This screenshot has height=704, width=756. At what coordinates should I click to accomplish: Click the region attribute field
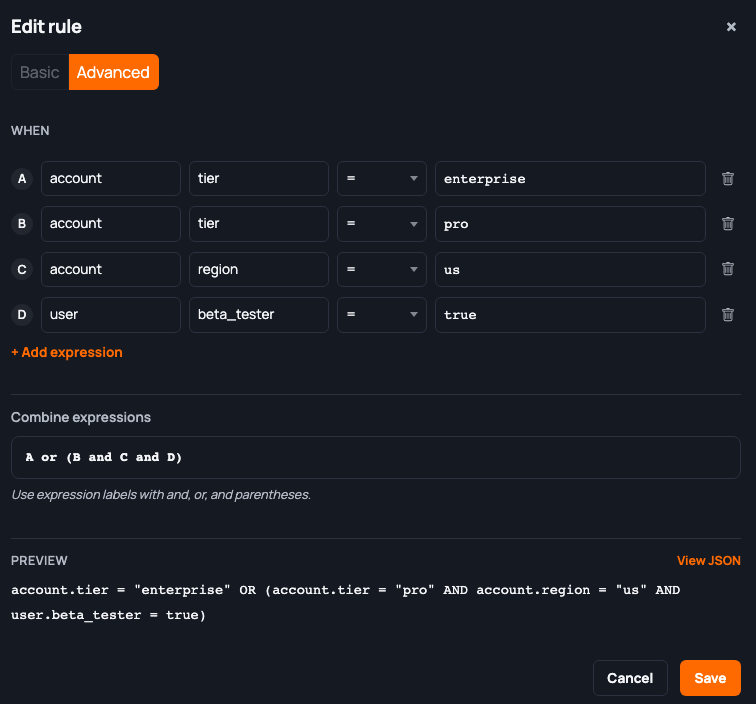click(x=259, y=269)
